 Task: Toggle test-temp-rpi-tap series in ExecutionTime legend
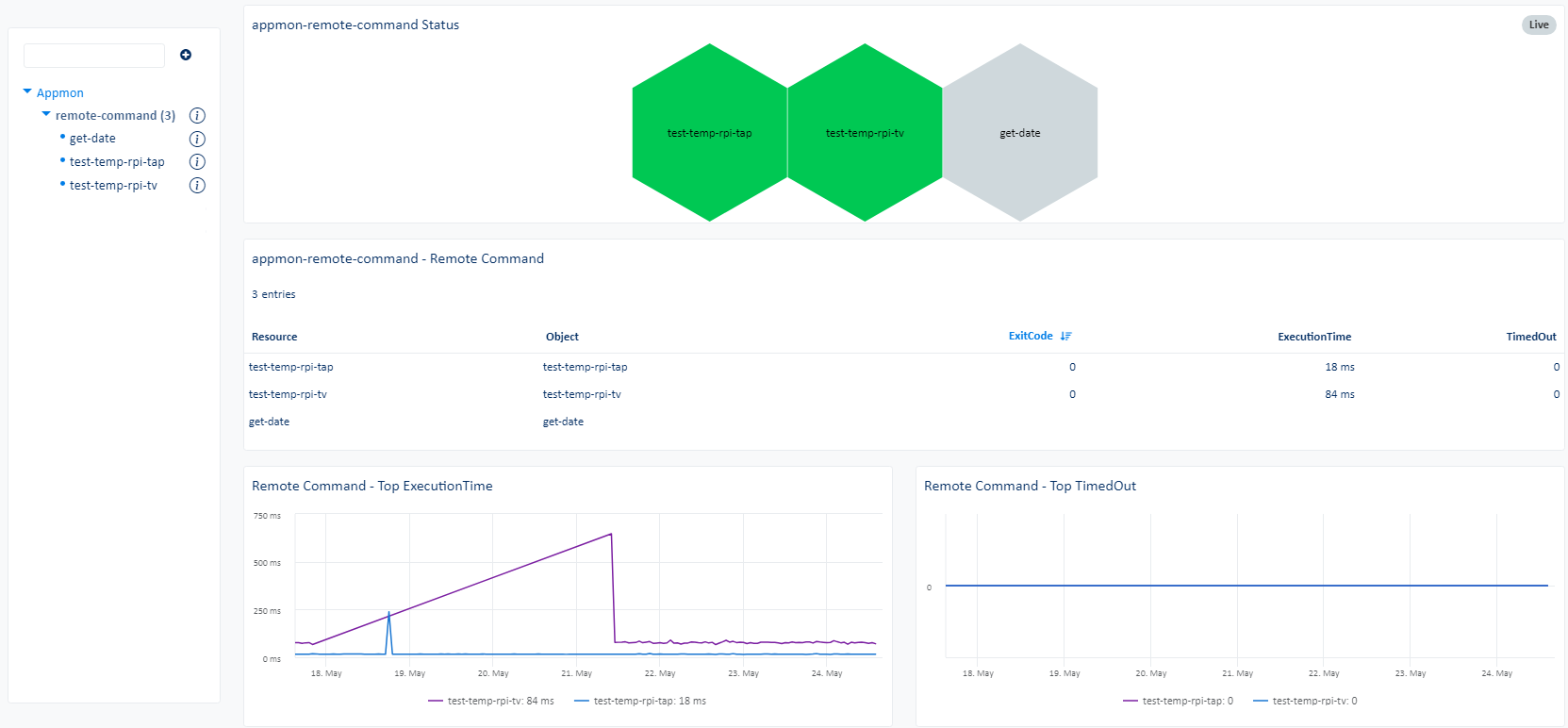click(x=639, y=702)
